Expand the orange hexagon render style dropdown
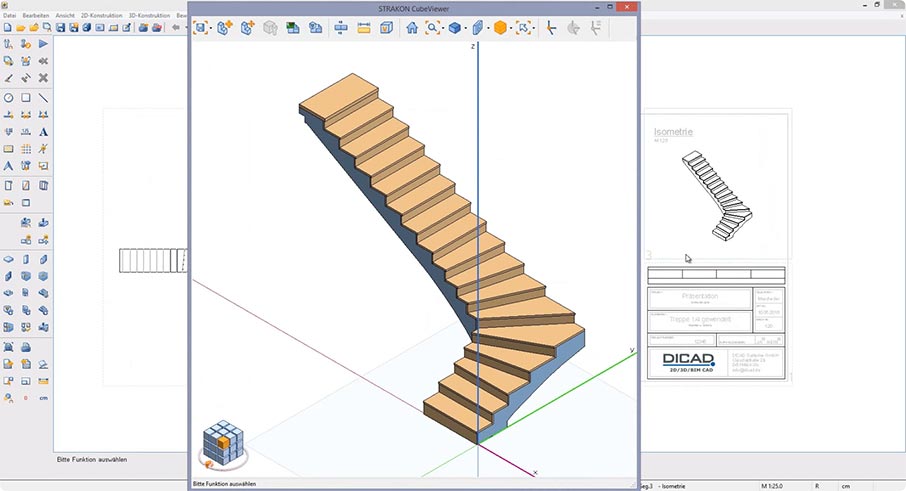The image size is (906, 491). coord(512,28)
